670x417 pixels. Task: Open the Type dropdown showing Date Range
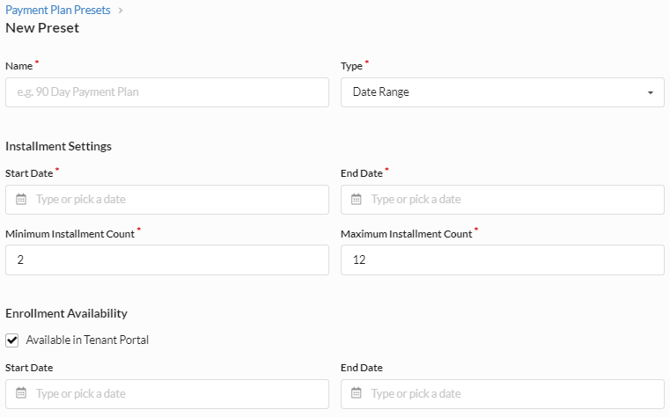pyautogui.click(x=502, y=92)
